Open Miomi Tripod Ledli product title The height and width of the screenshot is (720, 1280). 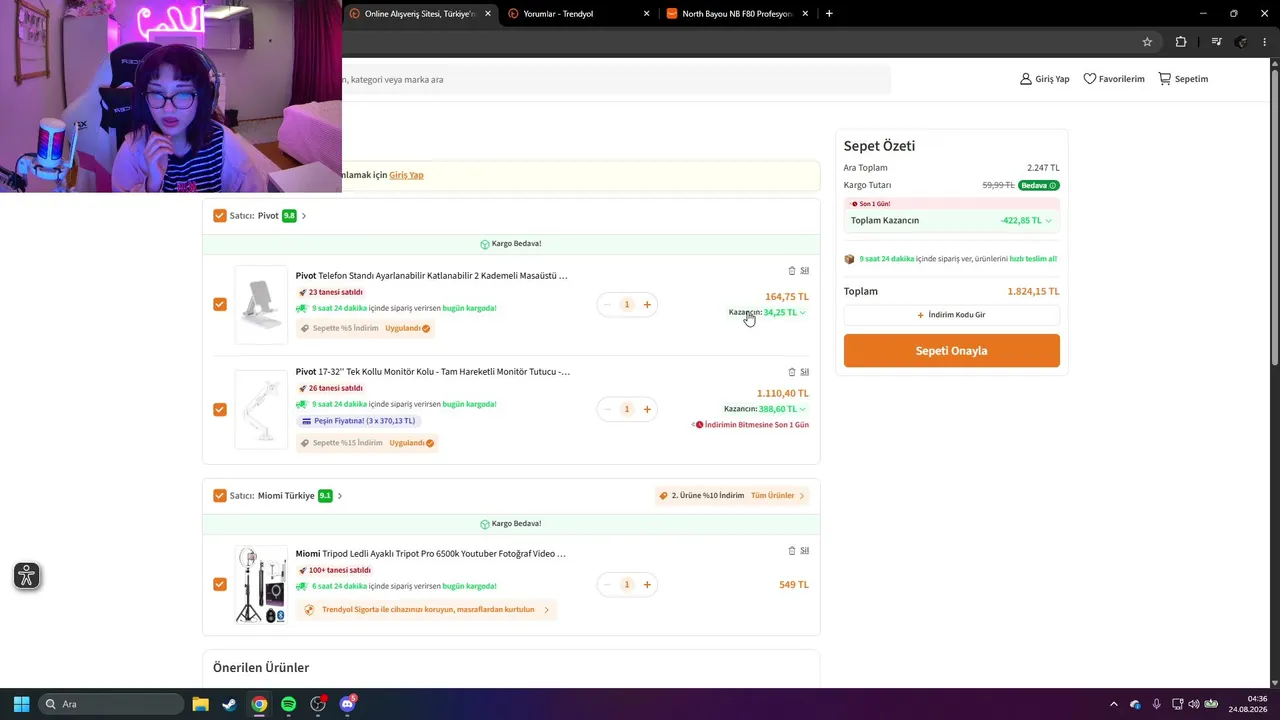tap(430, 554)
